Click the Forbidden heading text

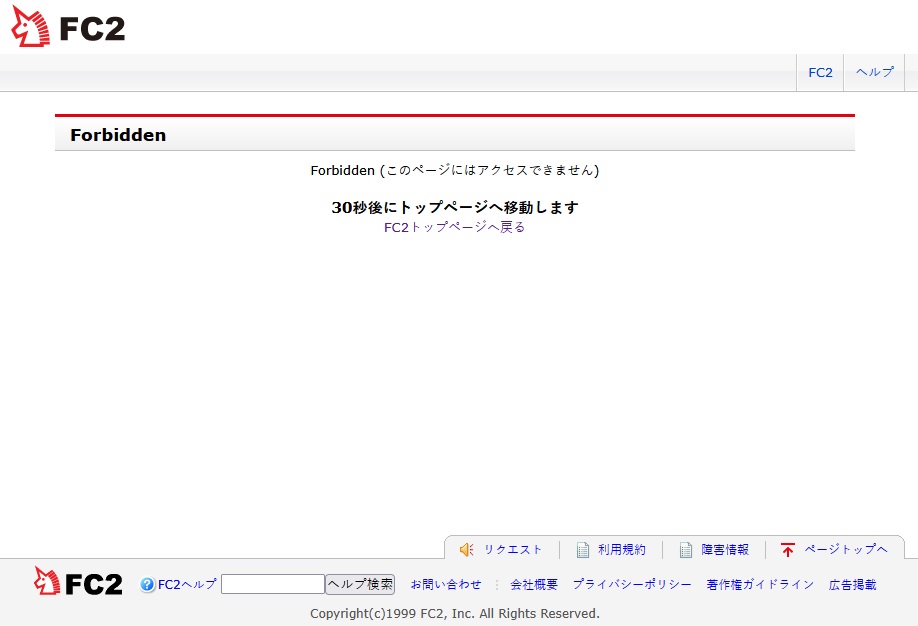118,135
